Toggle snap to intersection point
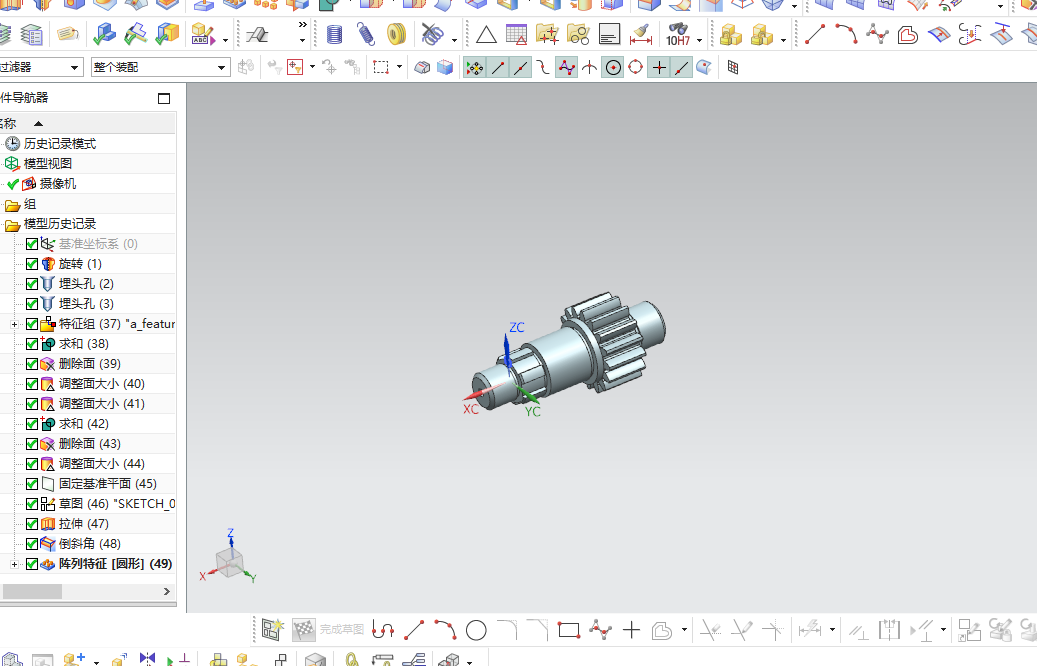Screen dimensions: 1037x666 click(x=589, y=67)
